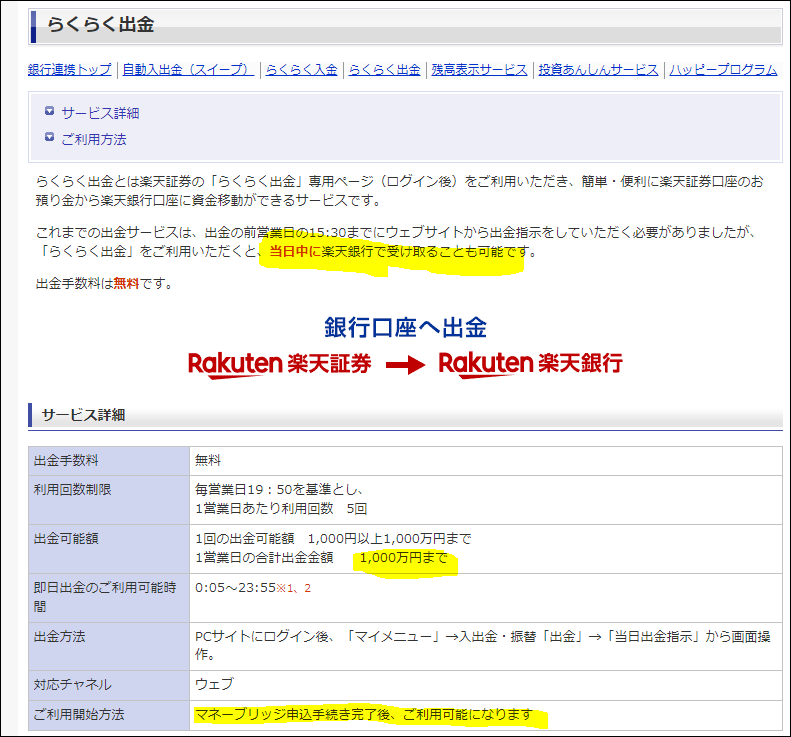Screen dimensions: 791x737
Task: Open the 残高表示サービス link
Action: [x=478, y=70]
